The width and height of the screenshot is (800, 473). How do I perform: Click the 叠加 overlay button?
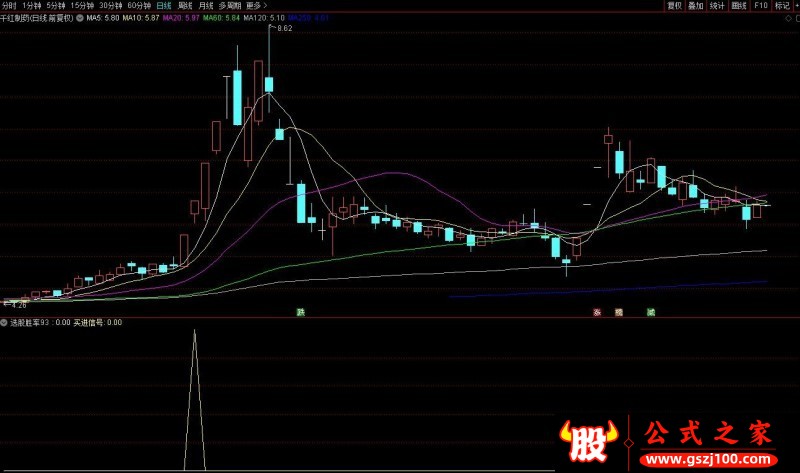pyautogui.click(x=695, y=6)
